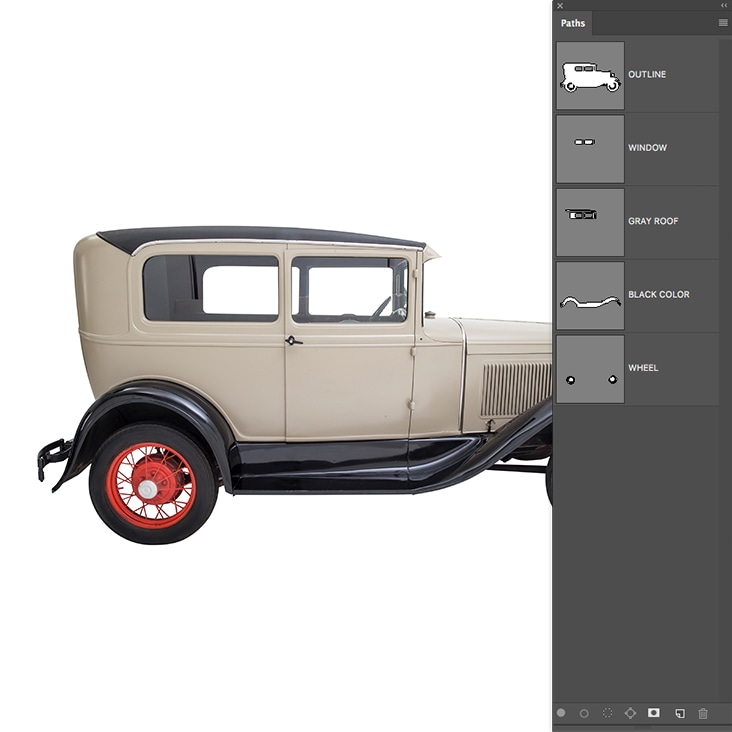732x732 pixels.
Task: Add a mask using the mask icon
Action: (654, 713)
